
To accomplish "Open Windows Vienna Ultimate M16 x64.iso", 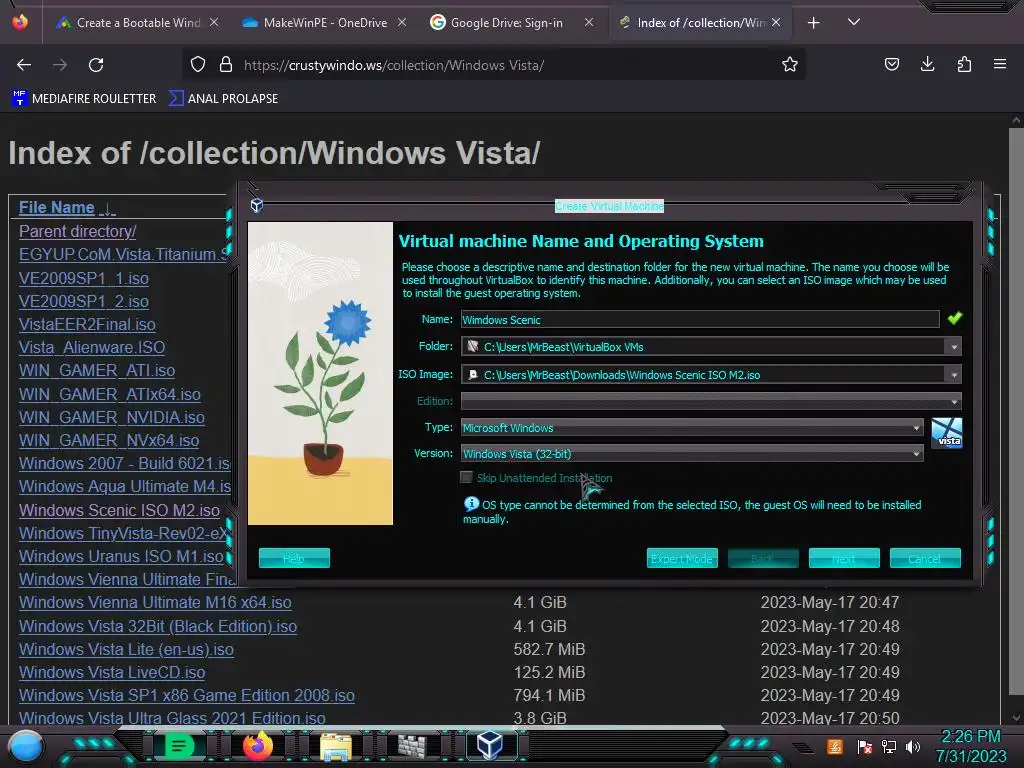I will 155,602.
